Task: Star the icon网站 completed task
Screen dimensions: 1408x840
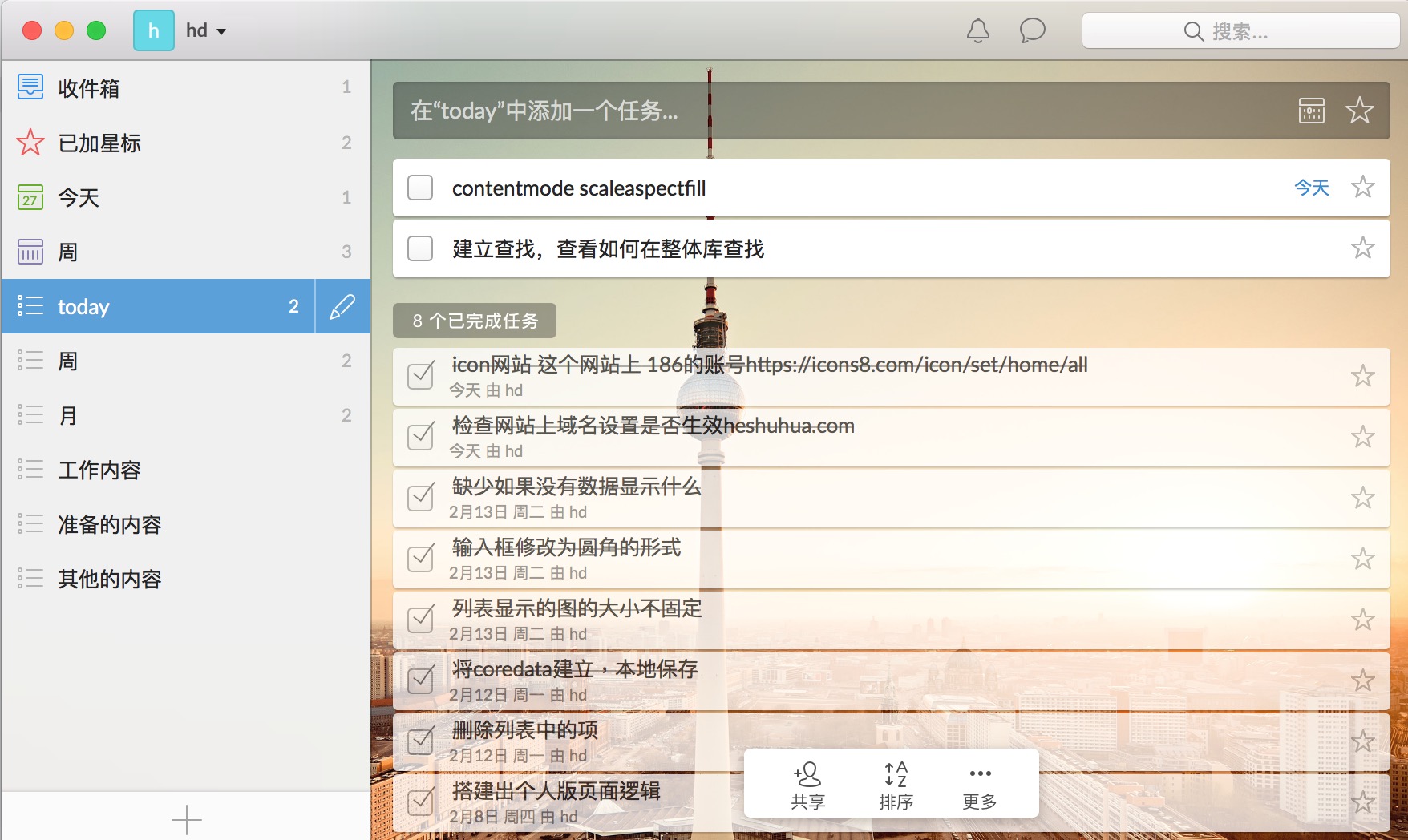Action: point(1363,376)
